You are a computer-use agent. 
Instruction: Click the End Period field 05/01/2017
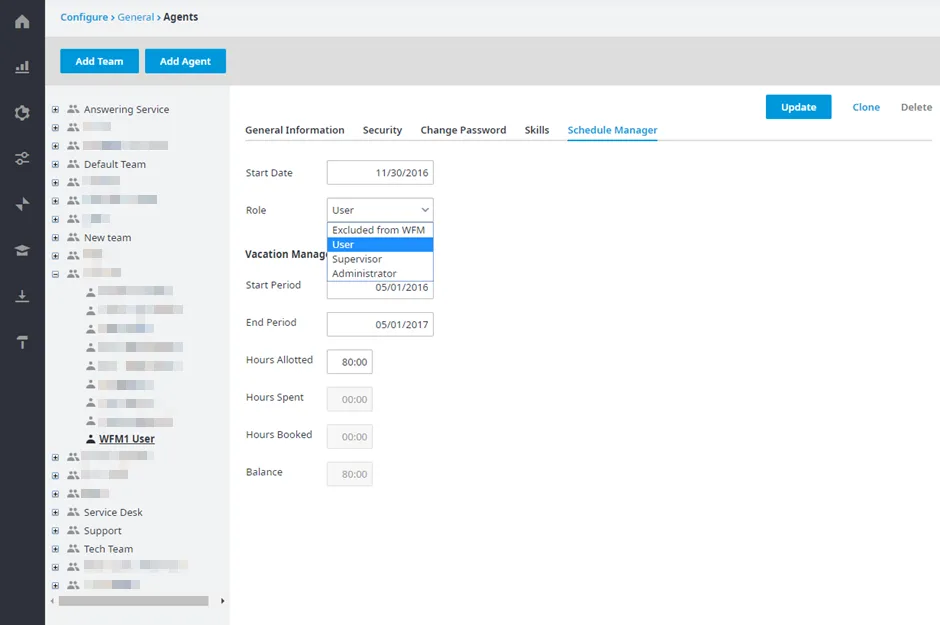click(x=380, y=324)
